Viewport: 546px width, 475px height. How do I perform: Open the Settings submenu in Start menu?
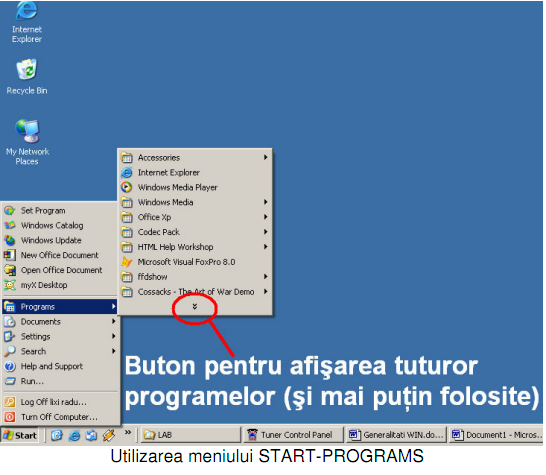click(x=61, y=337)
